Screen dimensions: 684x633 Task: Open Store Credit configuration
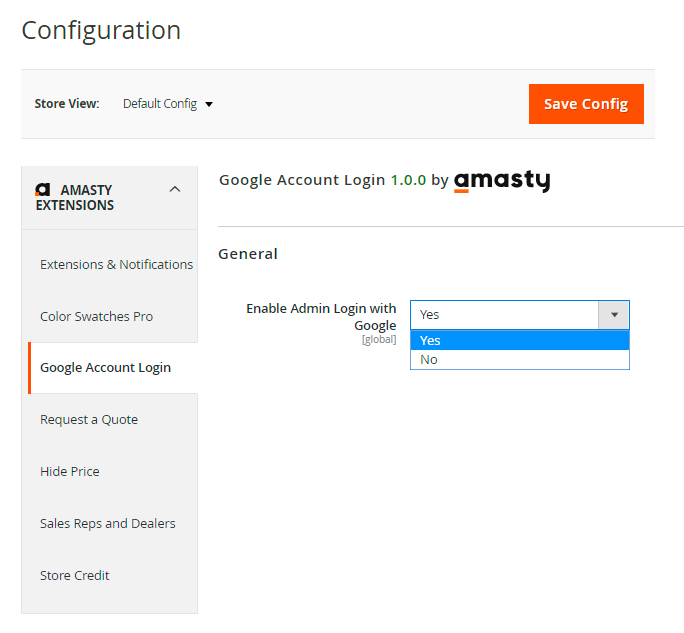tap(75, 576)
